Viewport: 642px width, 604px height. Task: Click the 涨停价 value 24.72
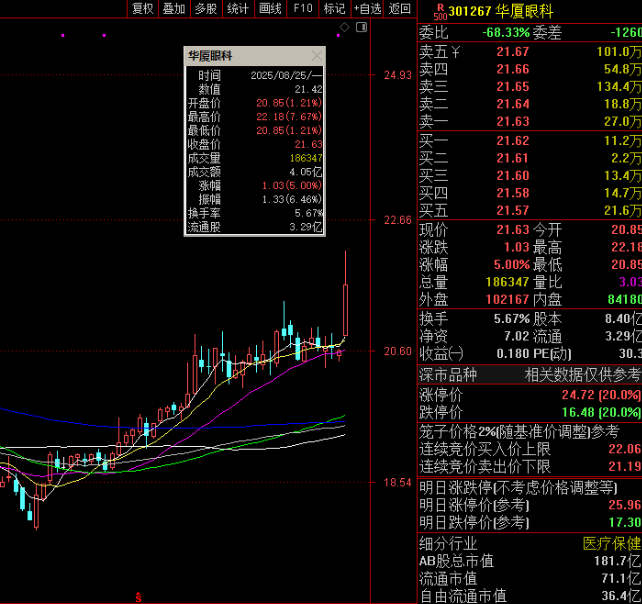coord(578,395)
